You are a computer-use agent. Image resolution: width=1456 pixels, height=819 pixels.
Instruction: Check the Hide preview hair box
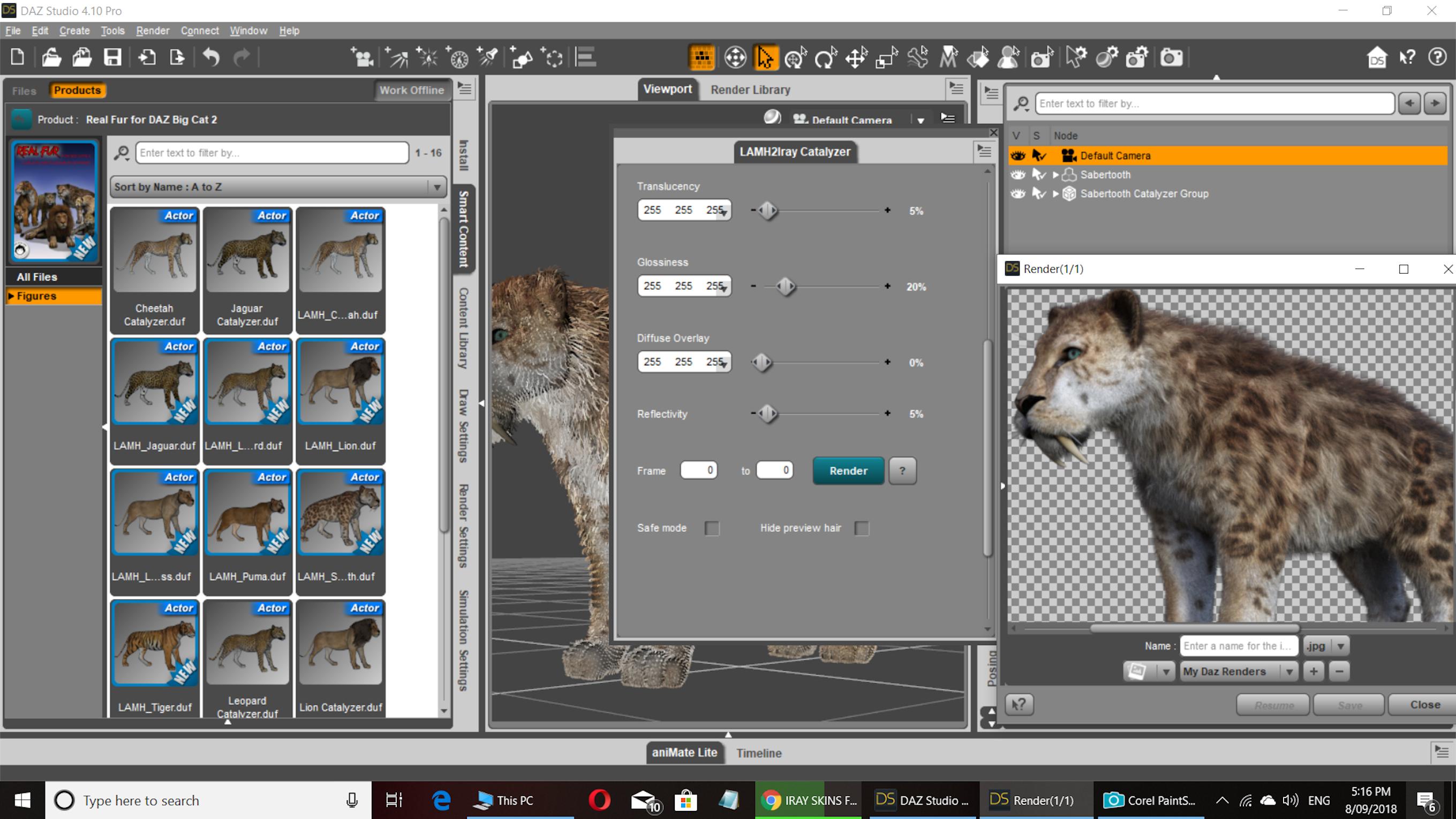862,528
